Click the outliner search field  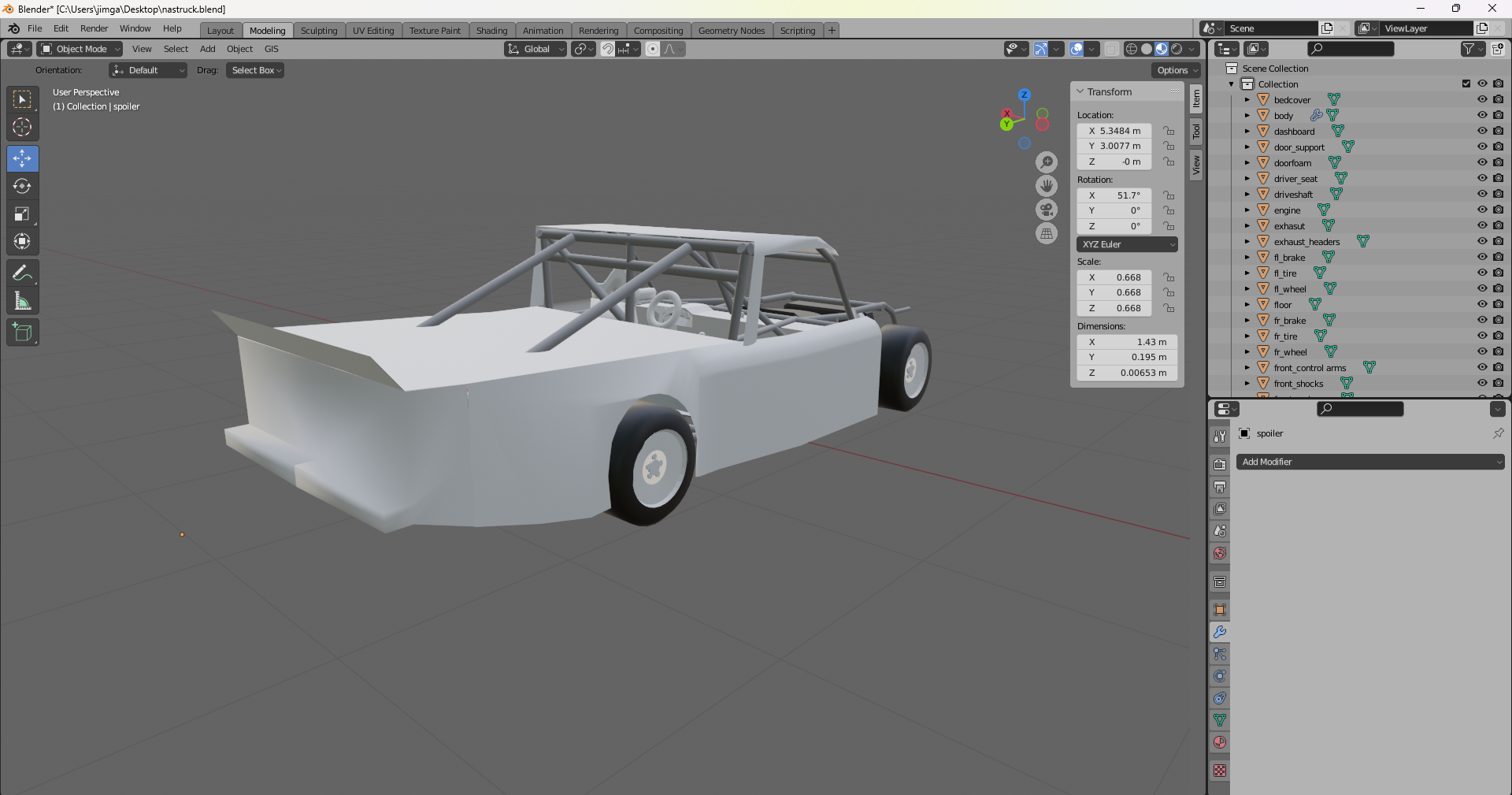click(x=1351, y=49)
